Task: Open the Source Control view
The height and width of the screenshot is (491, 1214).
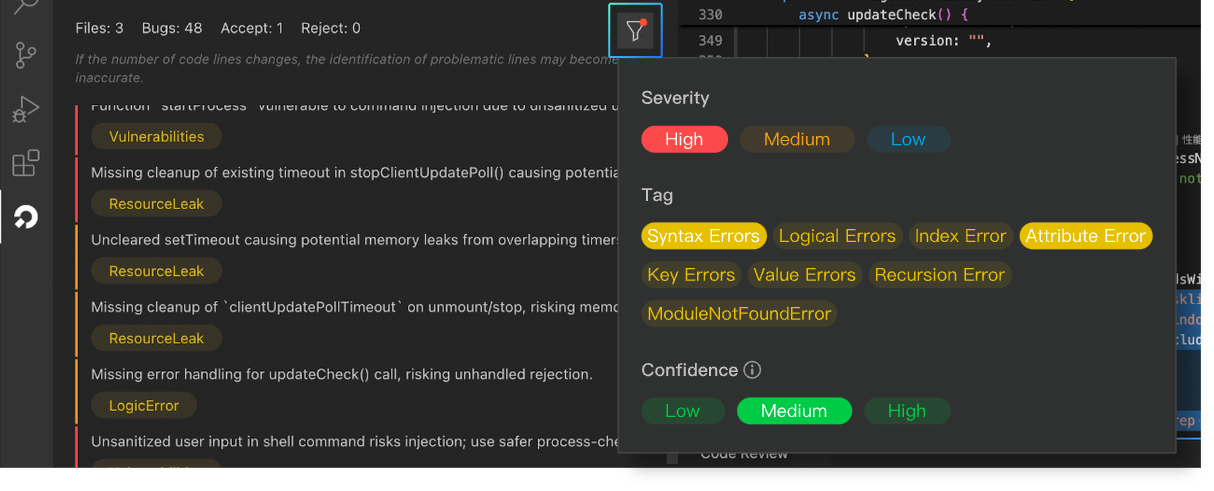Action: (x=26, y=56)
